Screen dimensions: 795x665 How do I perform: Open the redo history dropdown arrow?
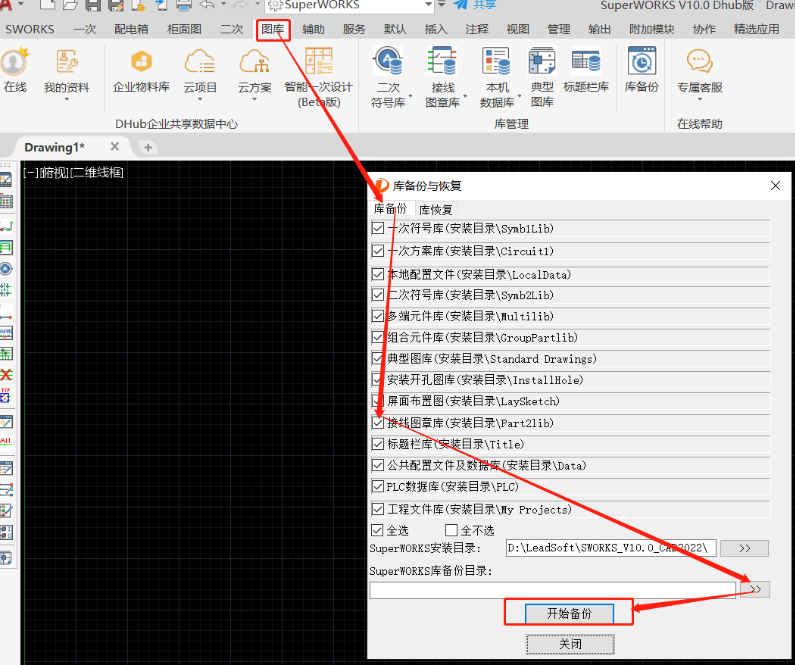(x=258, y=4)
